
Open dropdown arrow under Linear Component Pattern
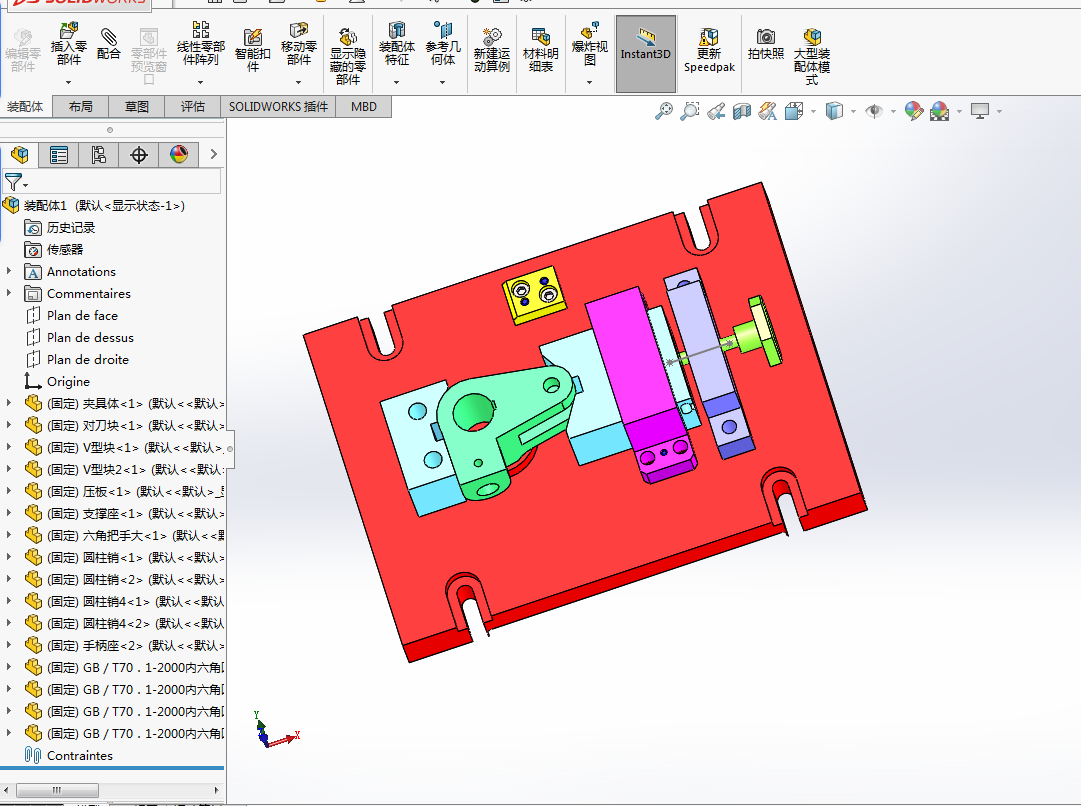pos(201,82)
